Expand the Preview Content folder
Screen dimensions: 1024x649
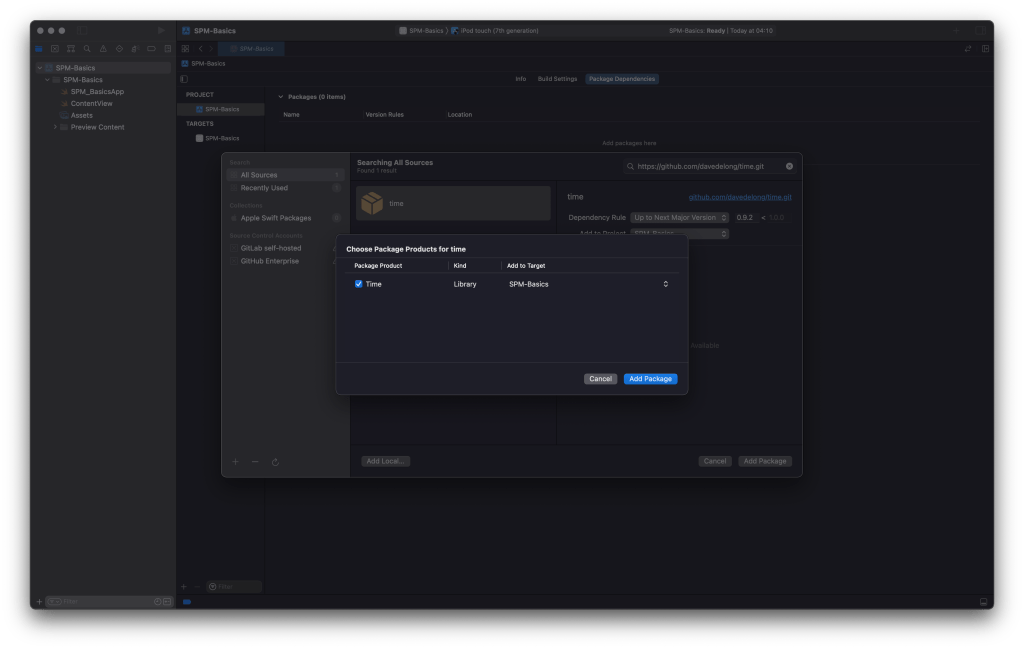tap(55, 127)
